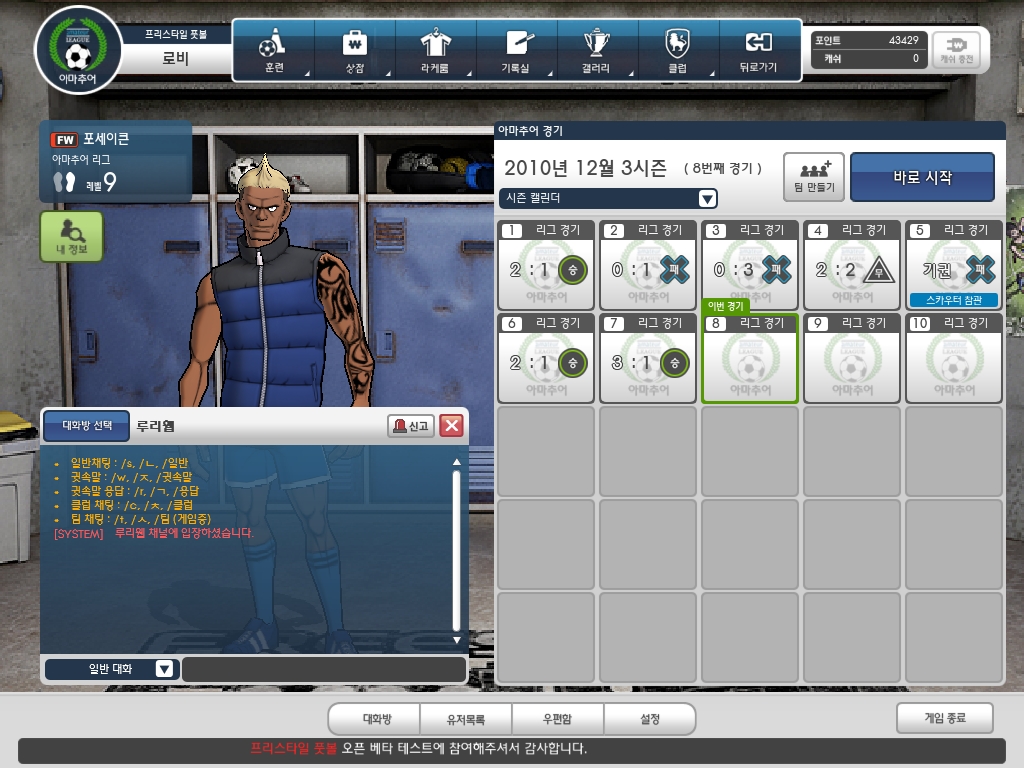The width and height of the screenshot is (1024, 768).
Task: Open the 우편함 mailbox tab
Action: 556,719
